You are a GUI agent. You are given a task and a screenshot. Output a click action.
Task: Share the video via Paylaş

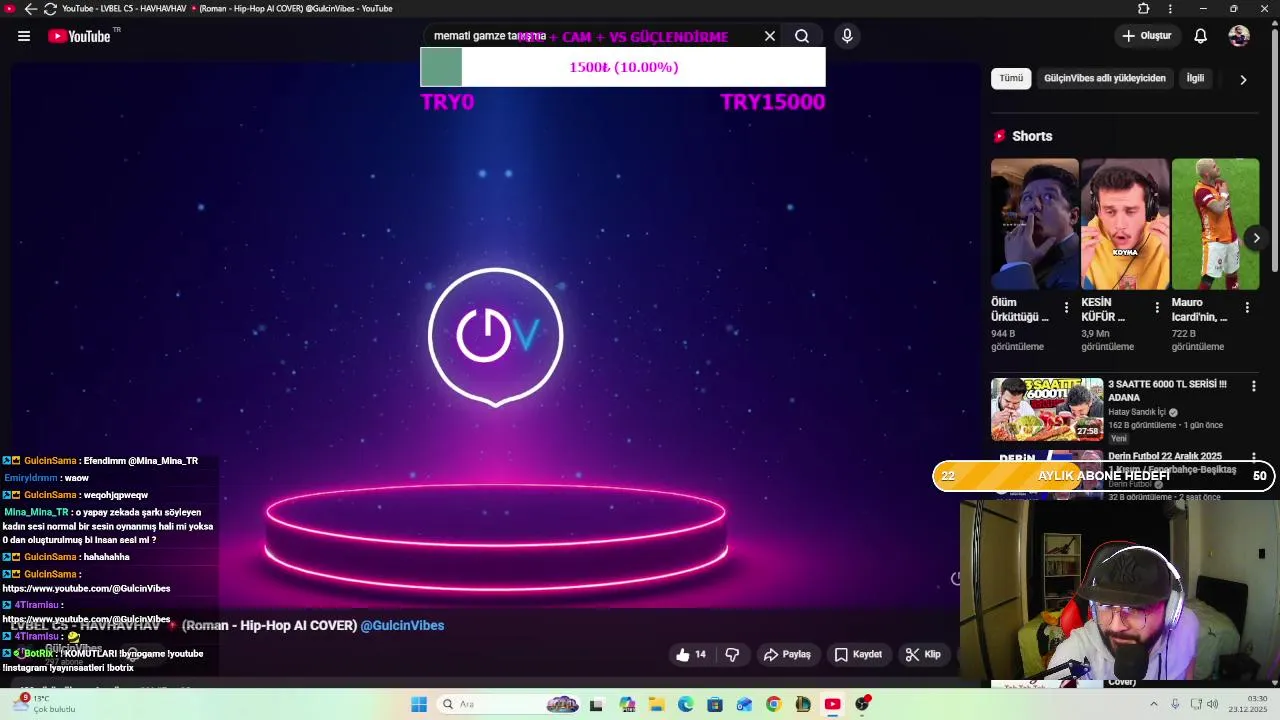[787, 654]
